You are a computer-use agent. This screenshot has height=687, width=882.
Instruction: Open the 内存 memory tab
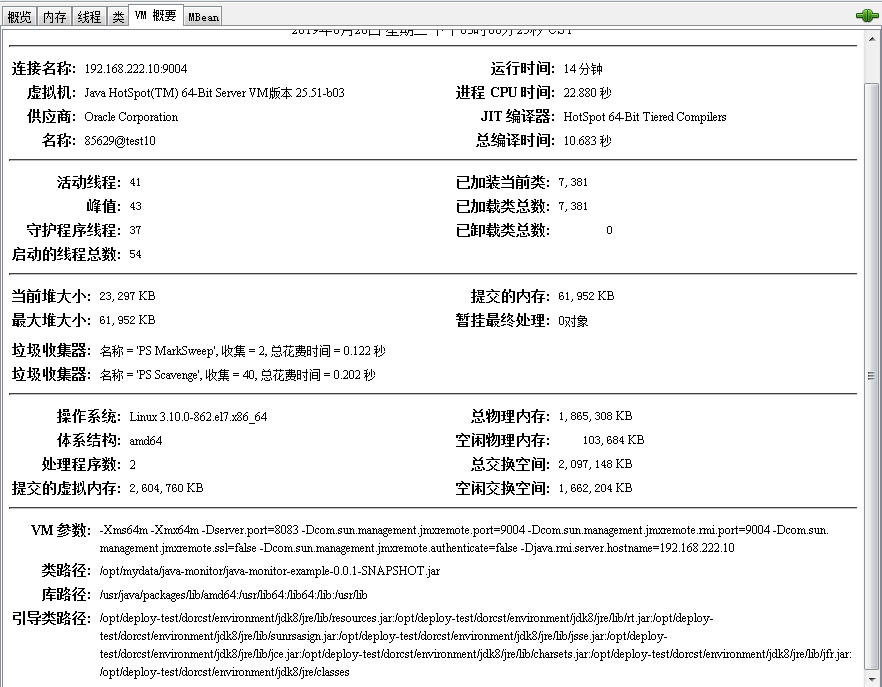pos(53,15)
